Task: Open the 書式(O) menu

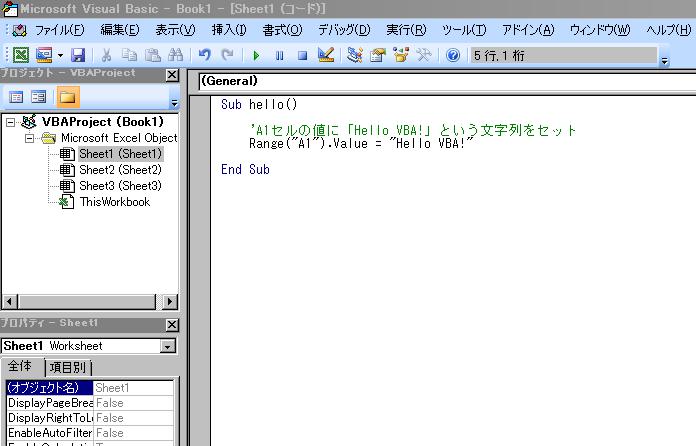Action: coord(282,30)
